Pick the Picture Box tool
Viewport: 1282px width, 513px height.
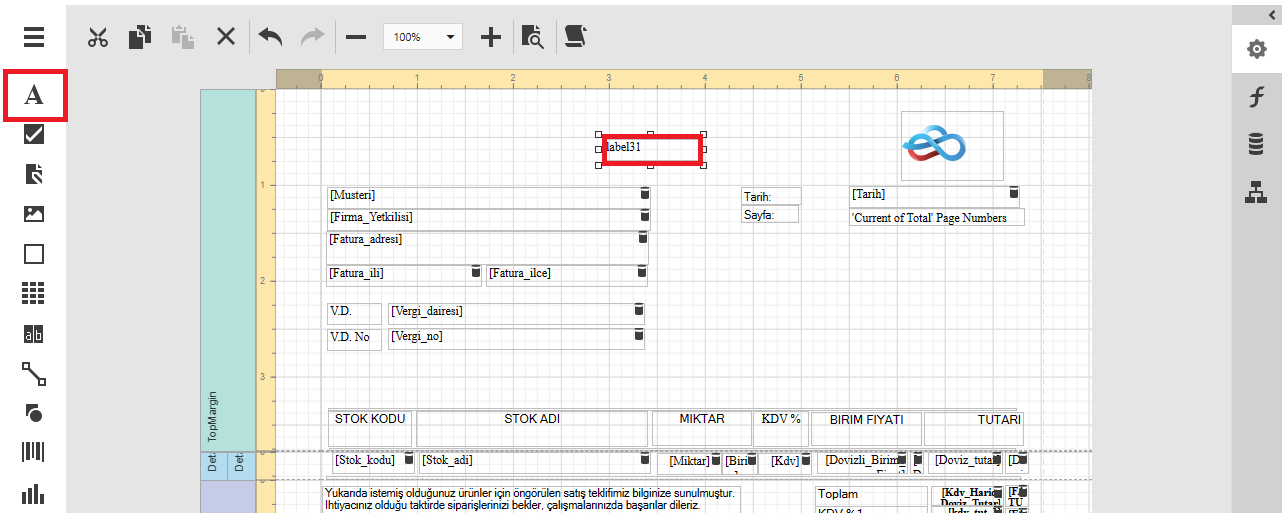34,213
